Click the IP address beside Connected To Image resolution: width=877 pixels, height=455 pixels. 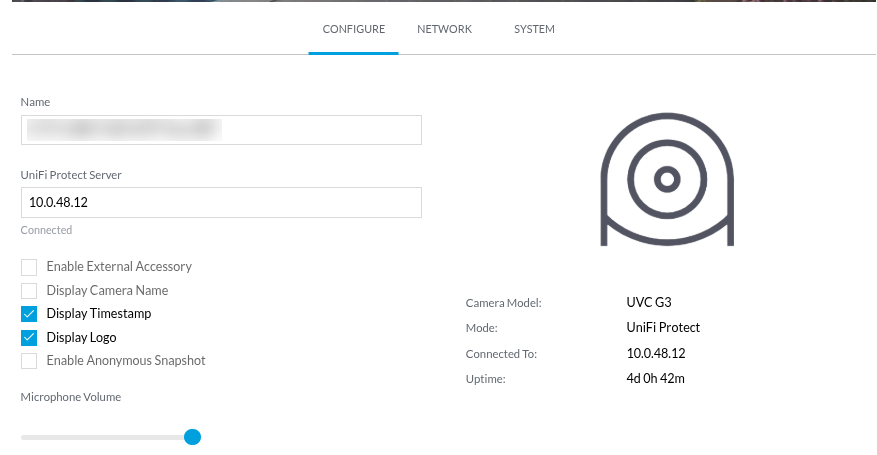tap(656, 353)
